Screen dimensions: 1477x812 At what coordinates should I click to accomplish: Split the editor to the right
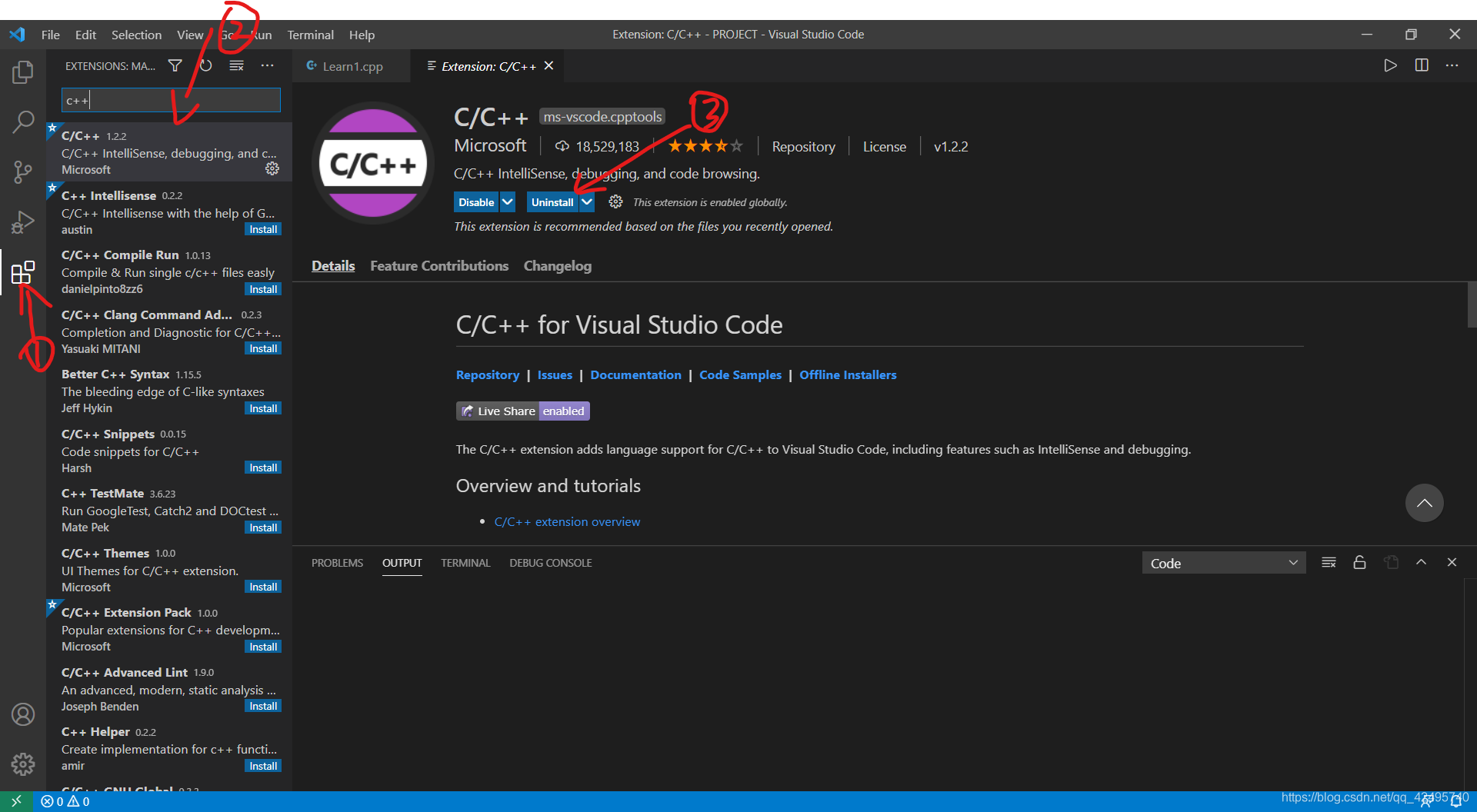pos(1422,66)
